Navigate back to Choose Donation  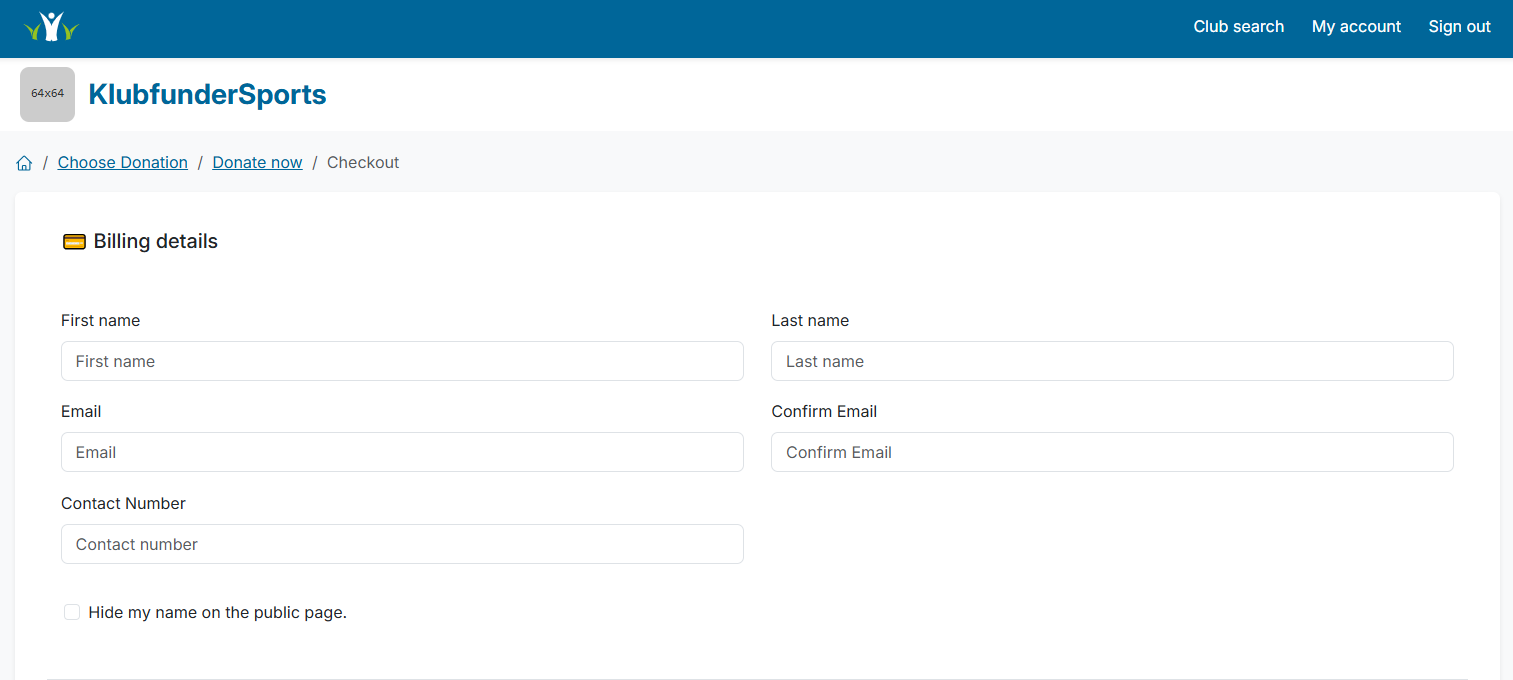coord(122,162)
